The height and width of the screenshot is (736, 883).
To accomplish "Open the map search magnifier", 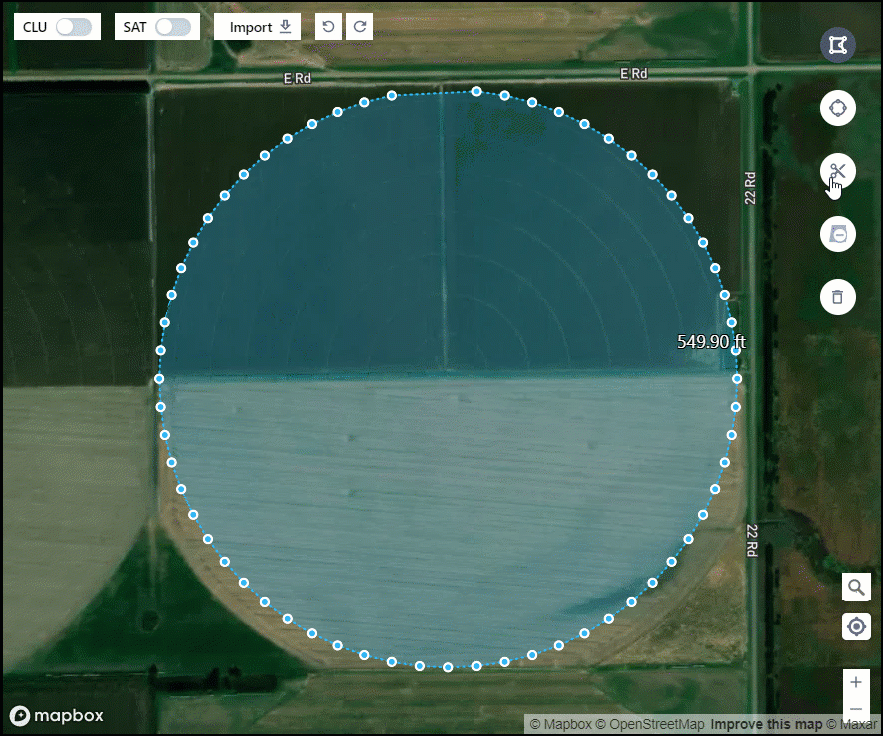I will (856, 587).
